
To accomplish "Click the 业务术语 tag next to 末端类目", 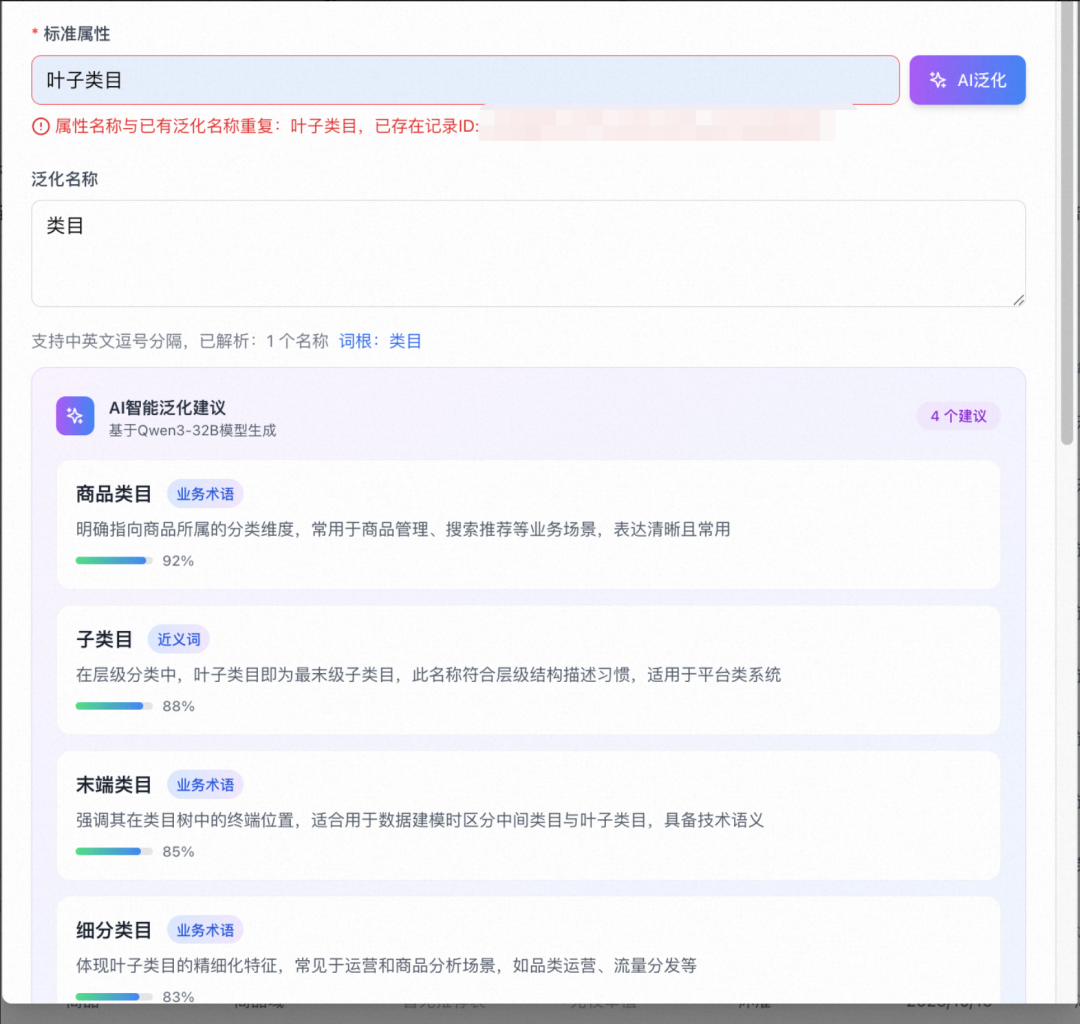I will [205, 784].
